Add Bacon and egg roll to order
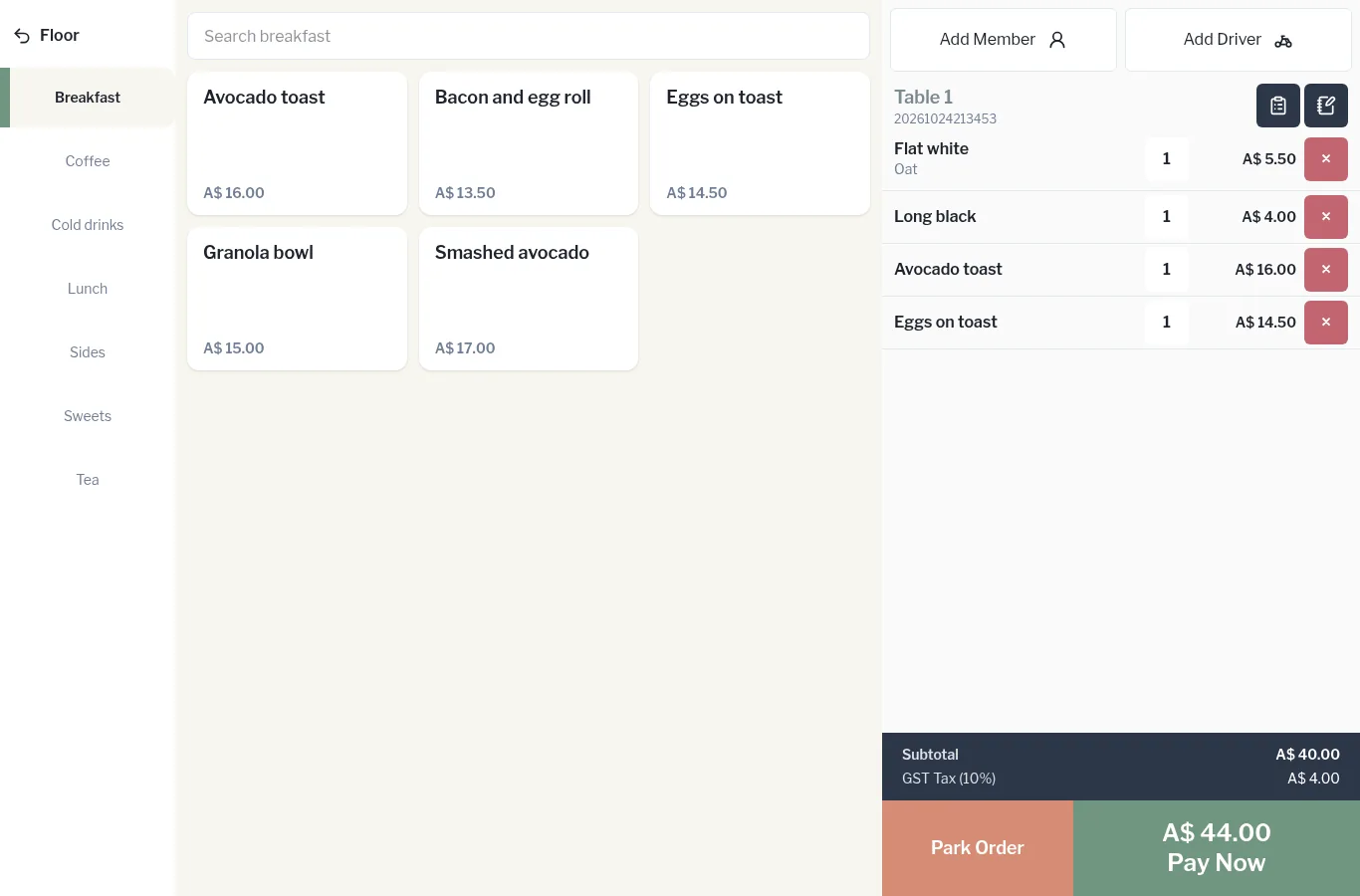1360x896 pixels. point(529,143)
